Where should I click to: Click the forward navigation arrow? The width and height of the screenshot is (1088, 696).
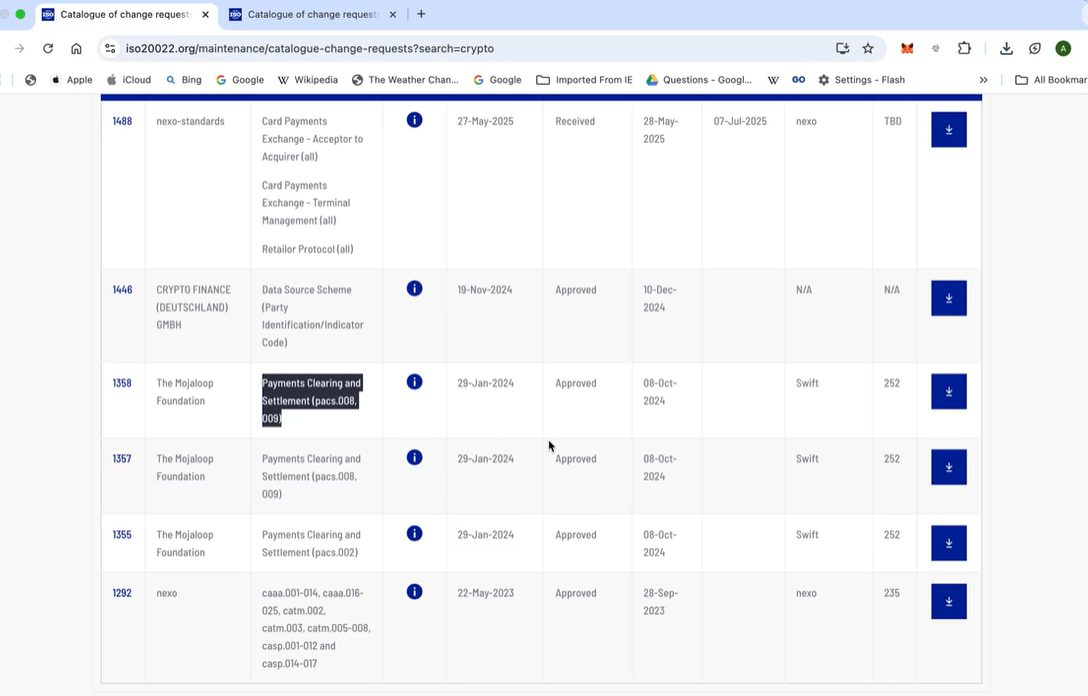19,49
